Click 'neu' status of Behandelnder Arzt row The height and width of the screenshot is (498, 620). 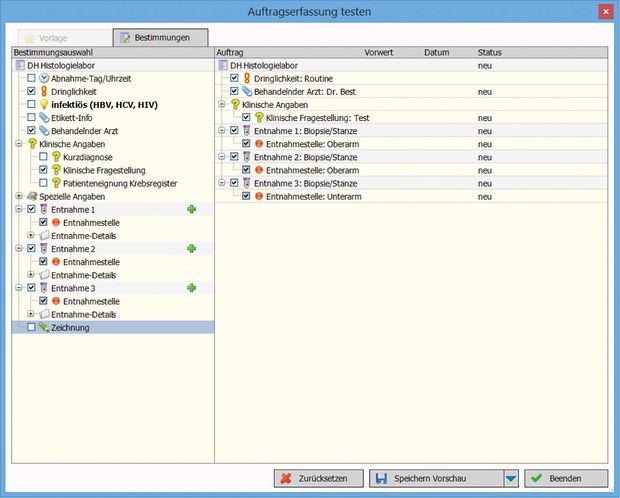tap(485, 92)
